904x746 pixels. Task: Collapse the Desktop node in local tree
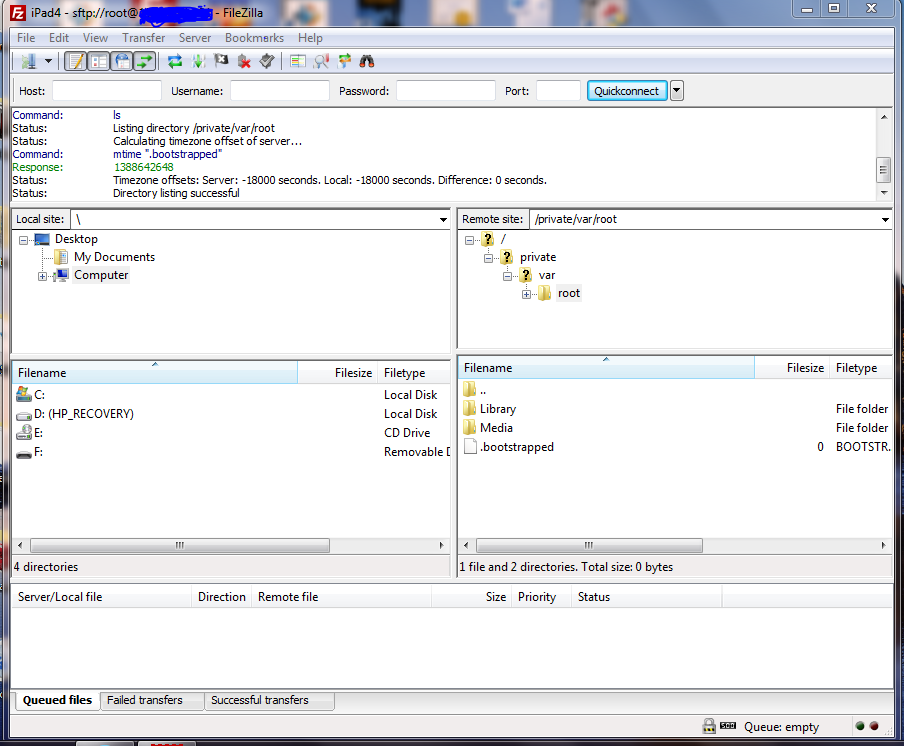point(23,240)
